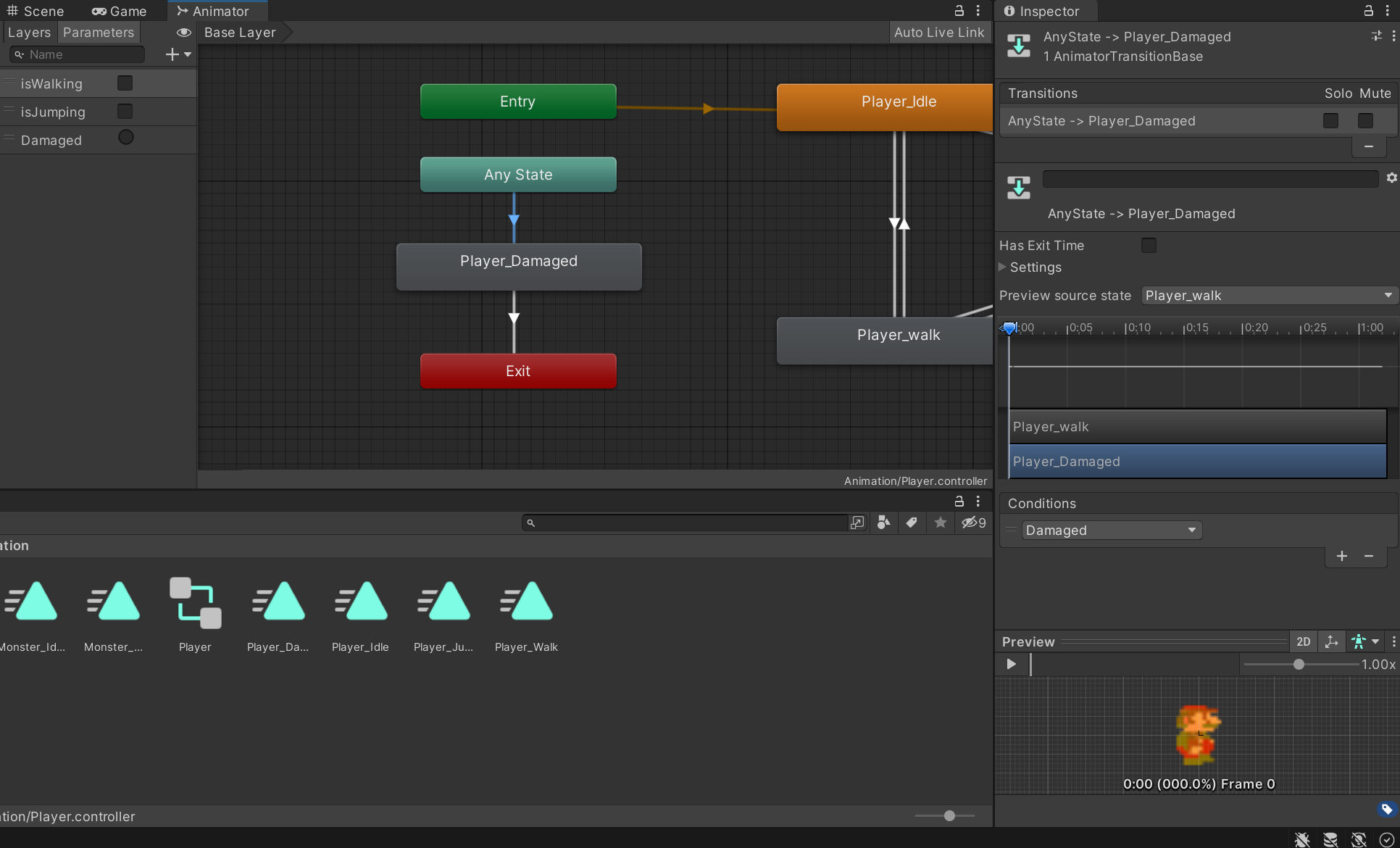Open the Parameters tab in the Animator

(x=99, y=33)
